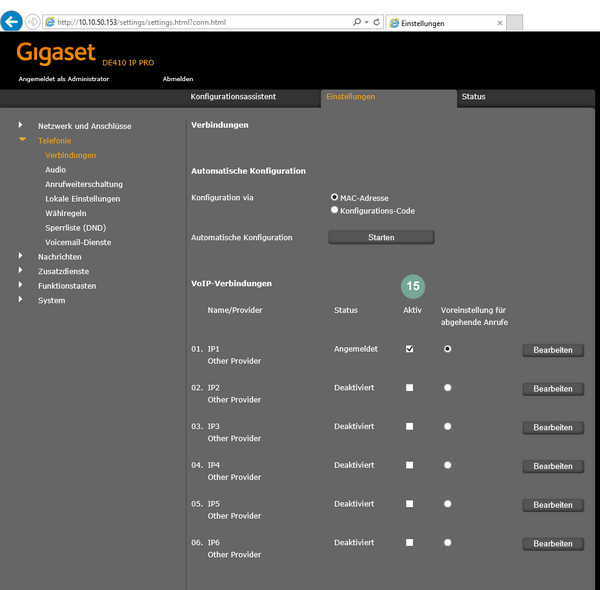Viewport: 600px width, 590px height.
Task: Click Bearbeiten for IP1 connection
Action: coord(553,350)
